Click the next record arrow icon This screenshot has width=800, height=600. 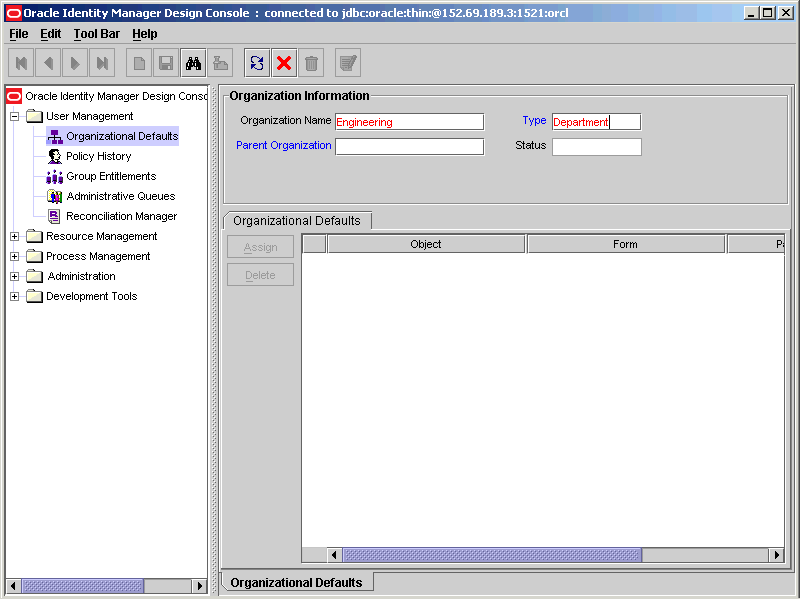coord(75,62)
